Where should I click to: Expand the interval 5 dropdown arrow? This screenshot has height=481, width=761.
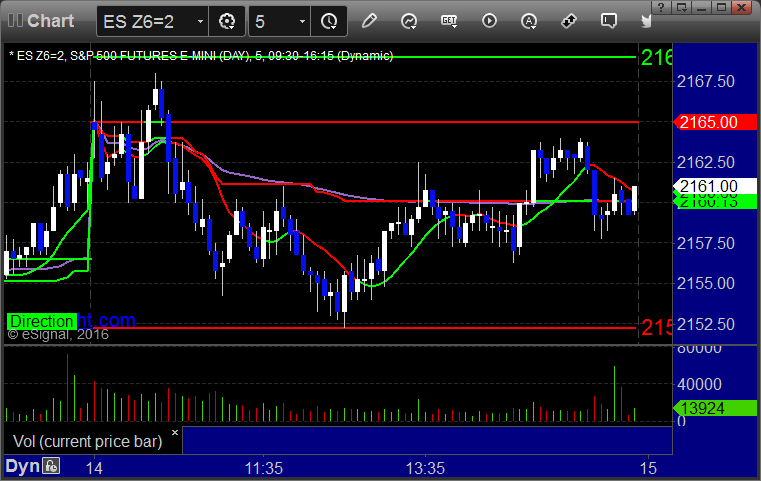coord(302,21)
